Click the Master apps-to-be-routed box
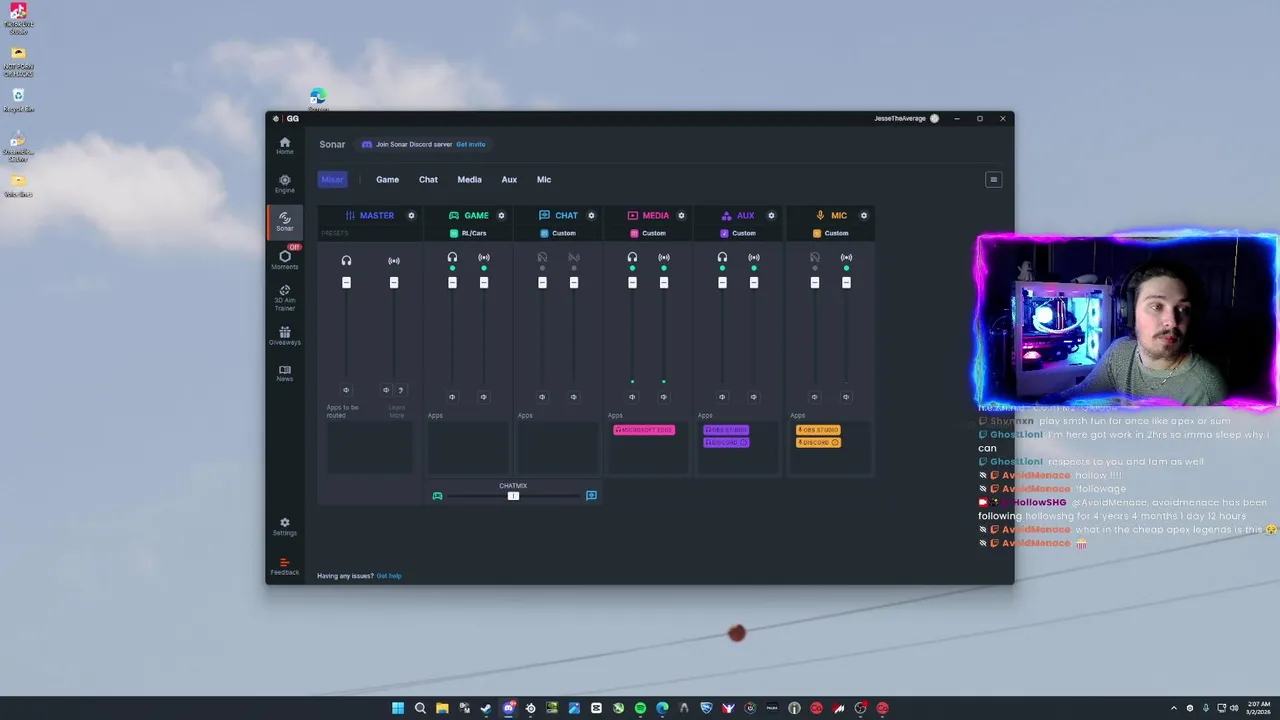The image size is (1280, 720). 370,448
